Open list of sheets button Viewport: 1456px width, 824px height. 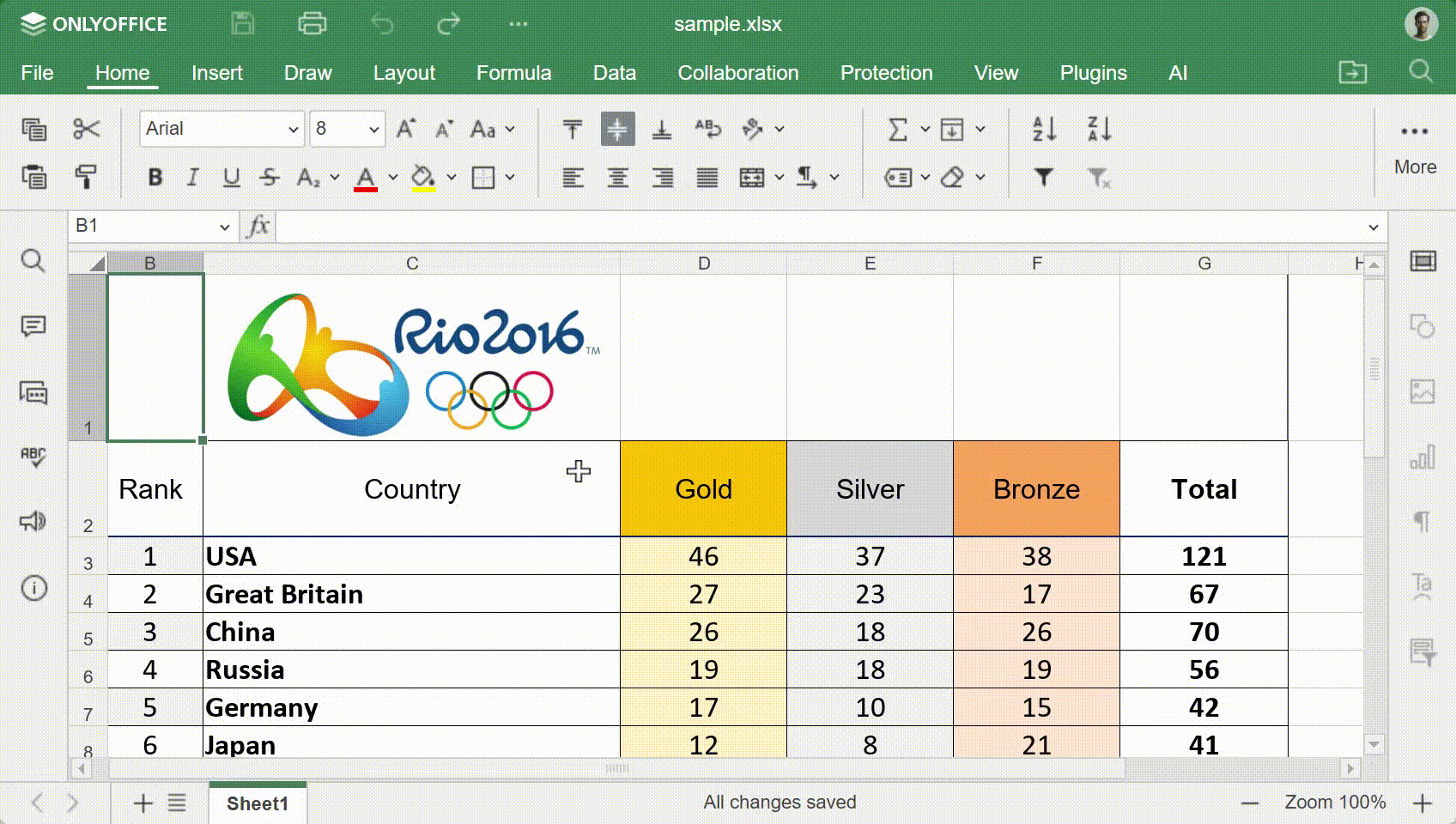point(177,803)
